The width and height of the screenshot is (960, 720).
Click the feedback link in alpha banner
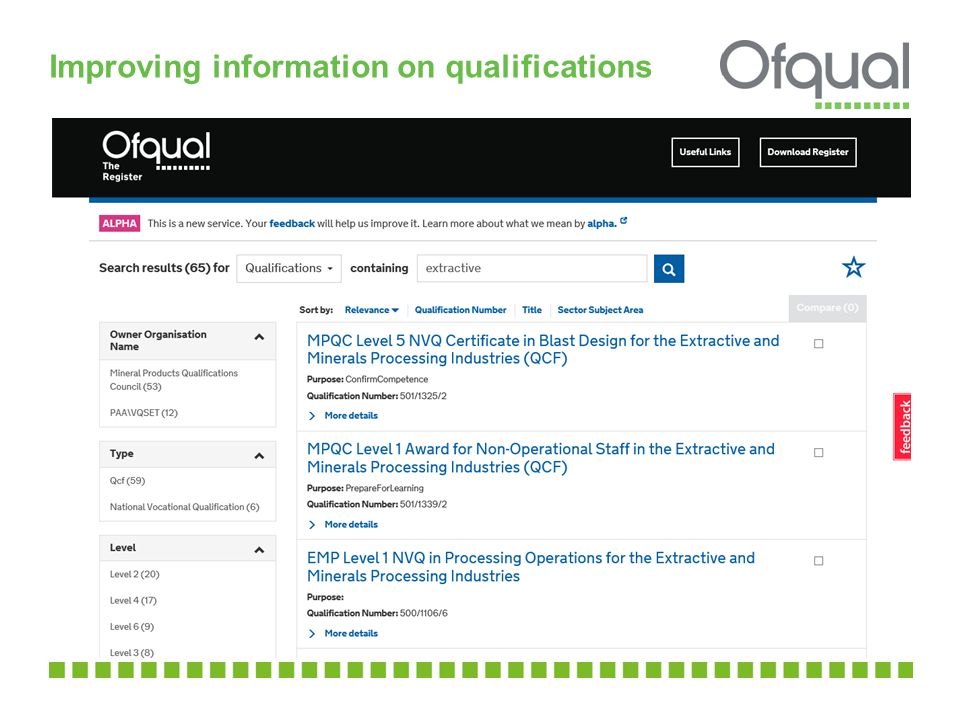tap(292, 223)
